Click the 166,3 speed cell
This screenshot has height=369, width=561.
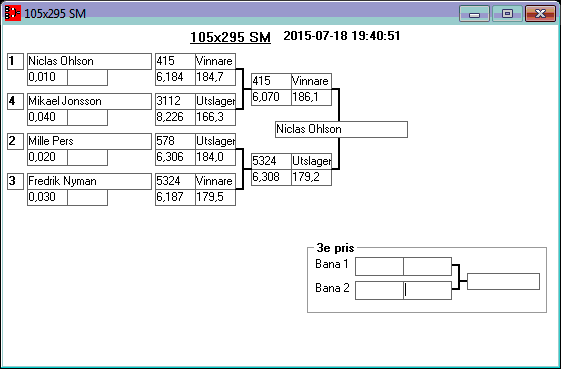point(215,118)
